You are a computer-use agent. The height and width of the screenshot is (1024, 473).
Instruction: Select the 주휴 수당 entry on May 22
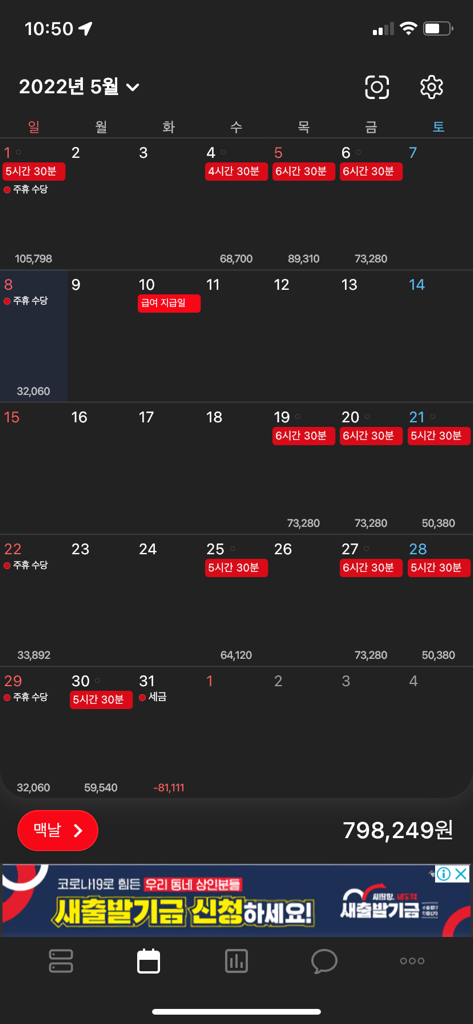25,565
